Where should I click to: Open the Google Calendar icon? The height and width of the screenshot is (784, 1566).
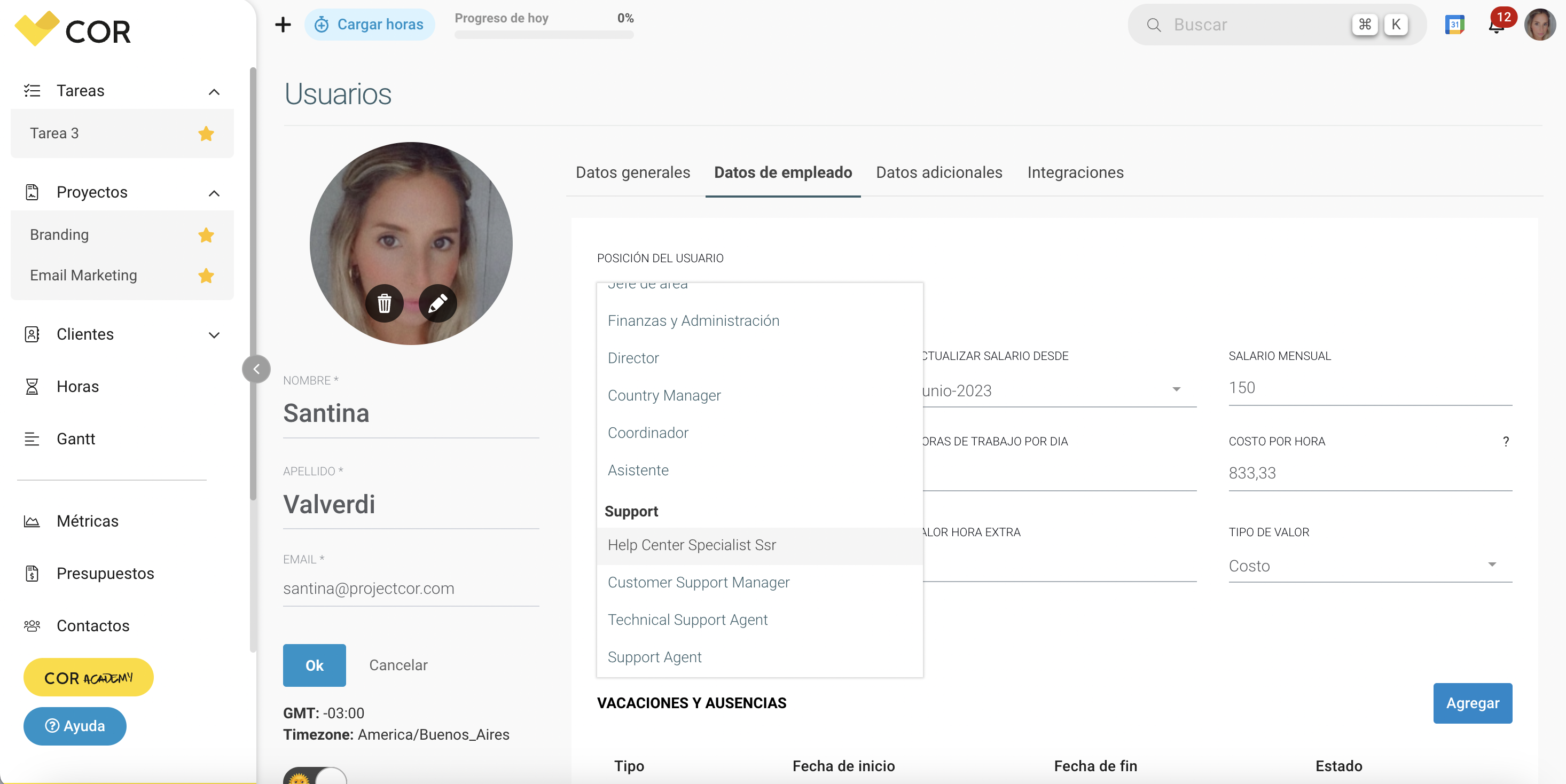pyautogui.click(x=1454, y=25)
